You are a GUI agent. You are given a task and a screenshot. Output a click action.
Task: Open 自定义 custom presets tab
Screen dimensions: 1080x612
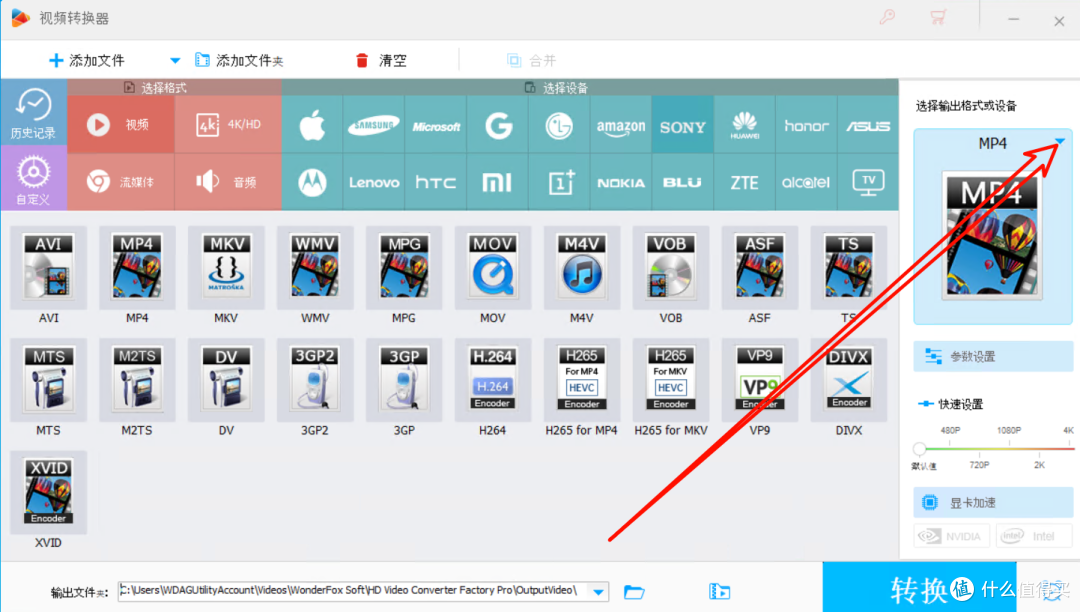tap(33, 178)
